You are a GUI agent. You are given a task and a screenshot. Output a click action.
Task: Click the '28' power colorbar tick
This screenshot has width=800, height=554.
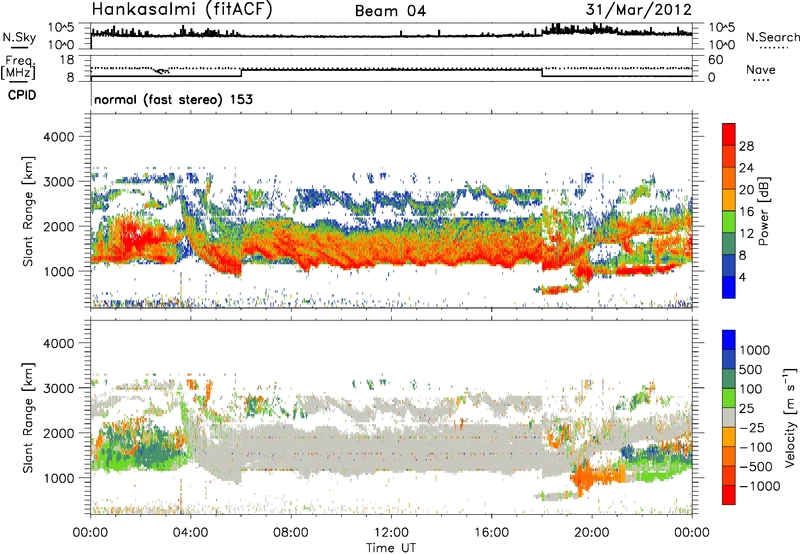pos(746,146)
